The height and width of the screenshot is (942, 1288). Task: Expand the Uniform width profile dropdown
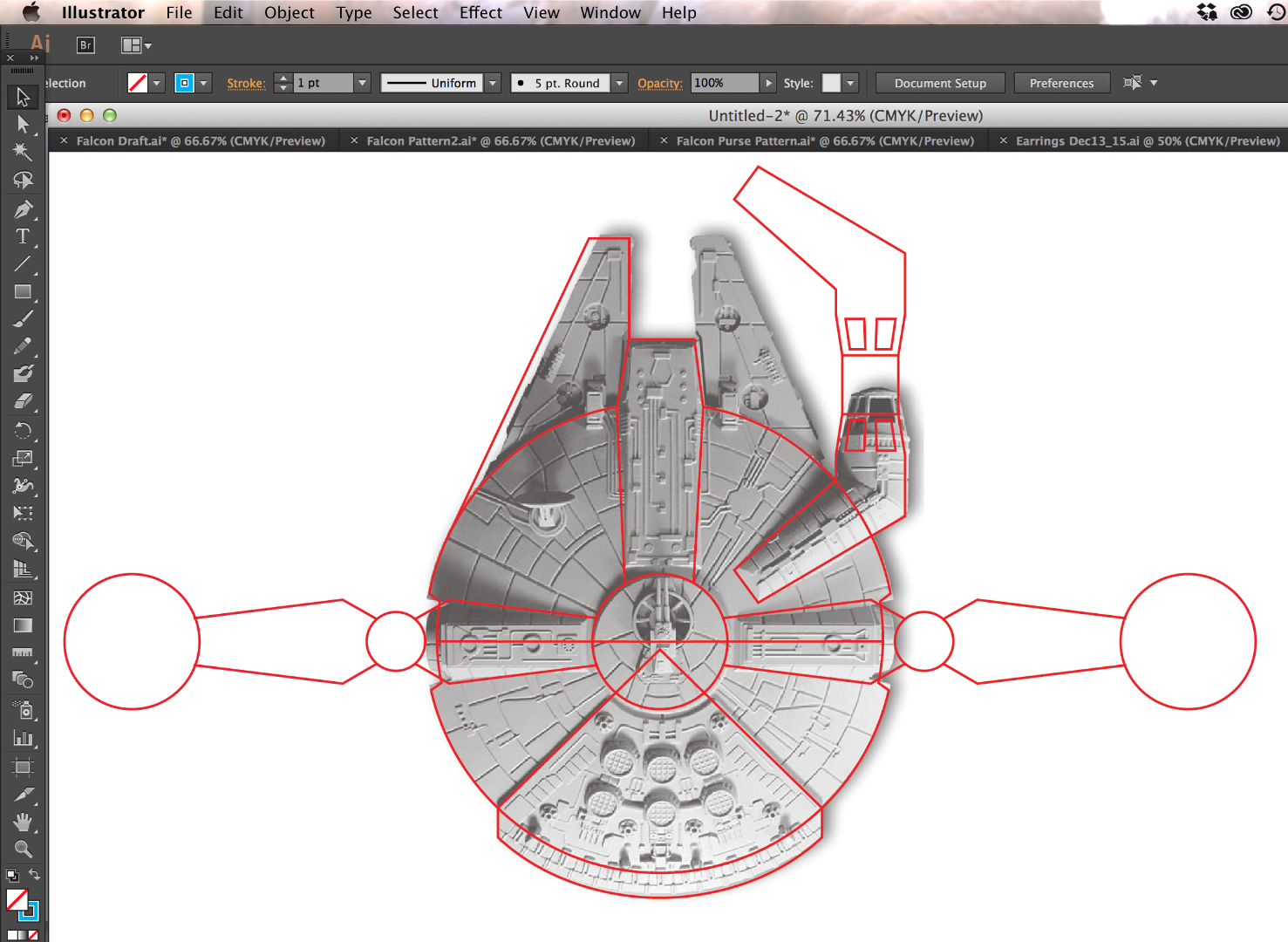click(492, 82)
